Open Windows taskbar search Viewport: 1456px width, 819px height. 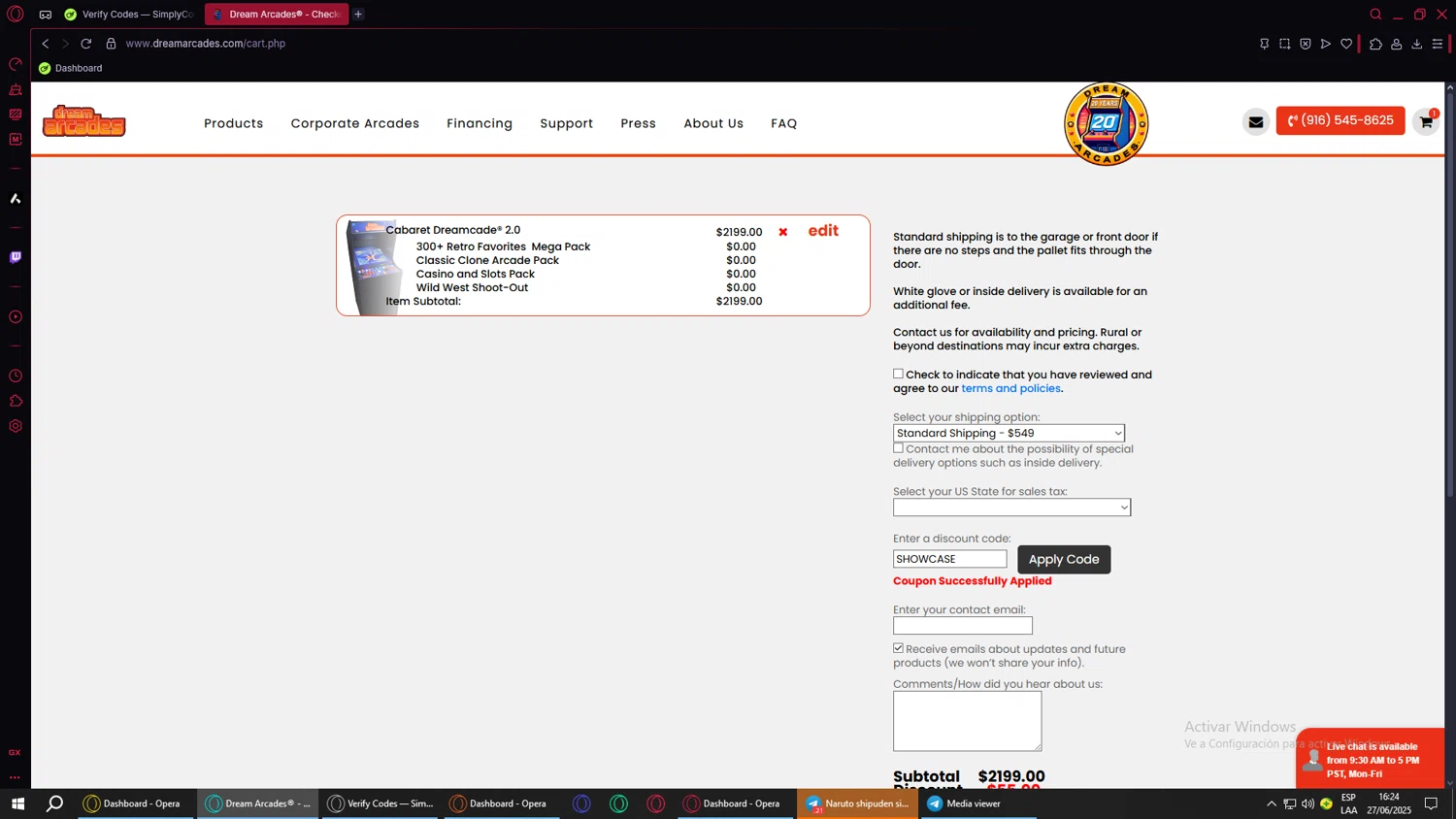(x=55, y=803)
